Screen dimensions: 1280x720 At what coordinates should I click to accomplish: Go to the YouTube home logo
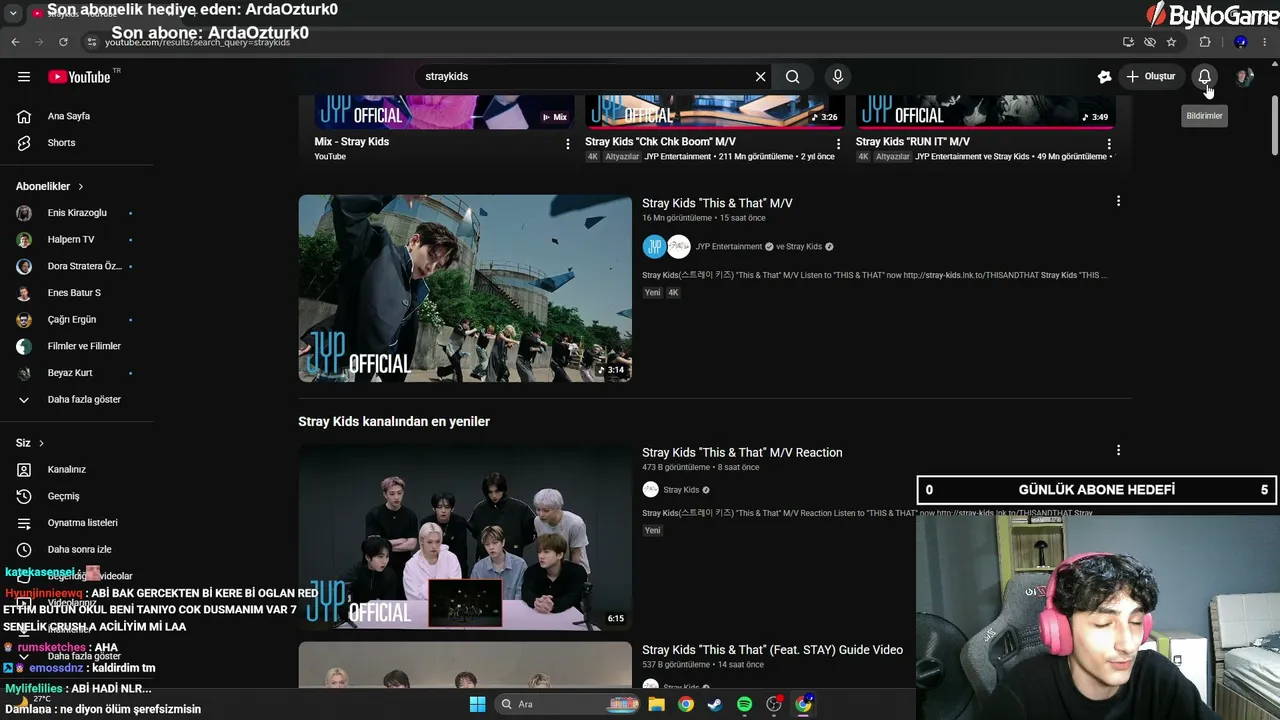pos(79,77)
